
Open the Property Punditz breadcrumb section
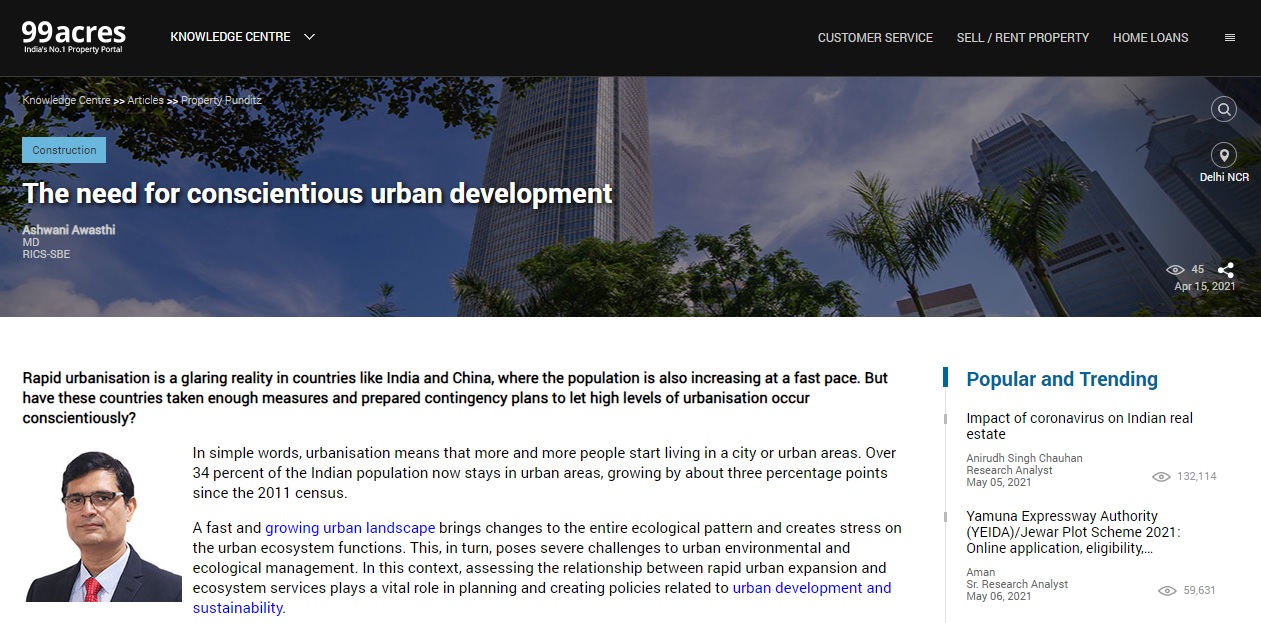click(220, 100)
